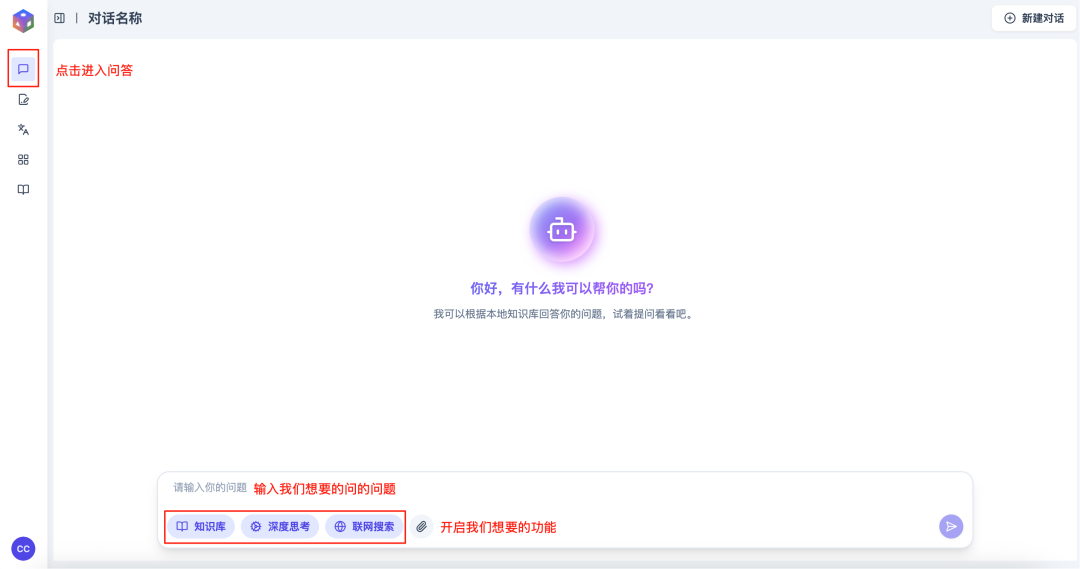Image resolution: width=1080 pixels, height=569 pixels.
Task: Click the greeting 你好，有什么我可以帮你的吗？
Action: 562,289
